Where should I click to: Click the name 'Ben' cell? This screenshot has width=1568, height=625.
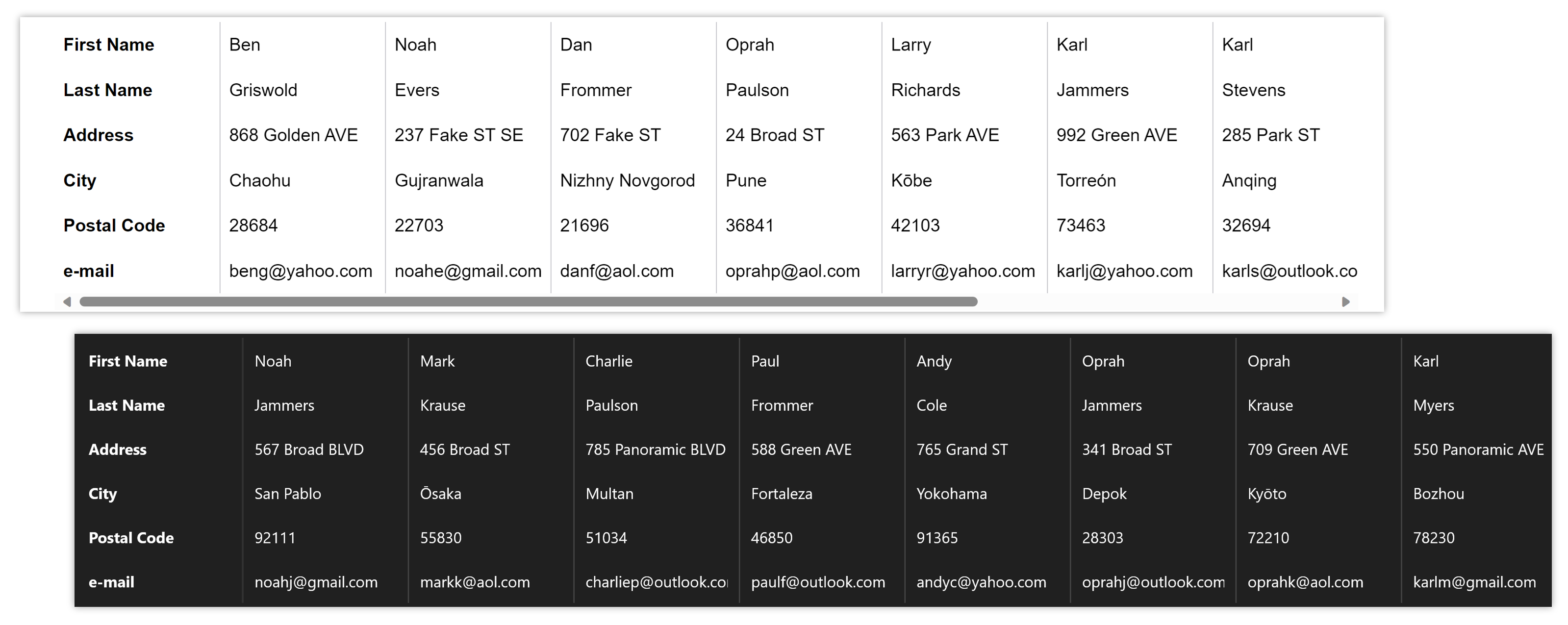click(245, 45)
